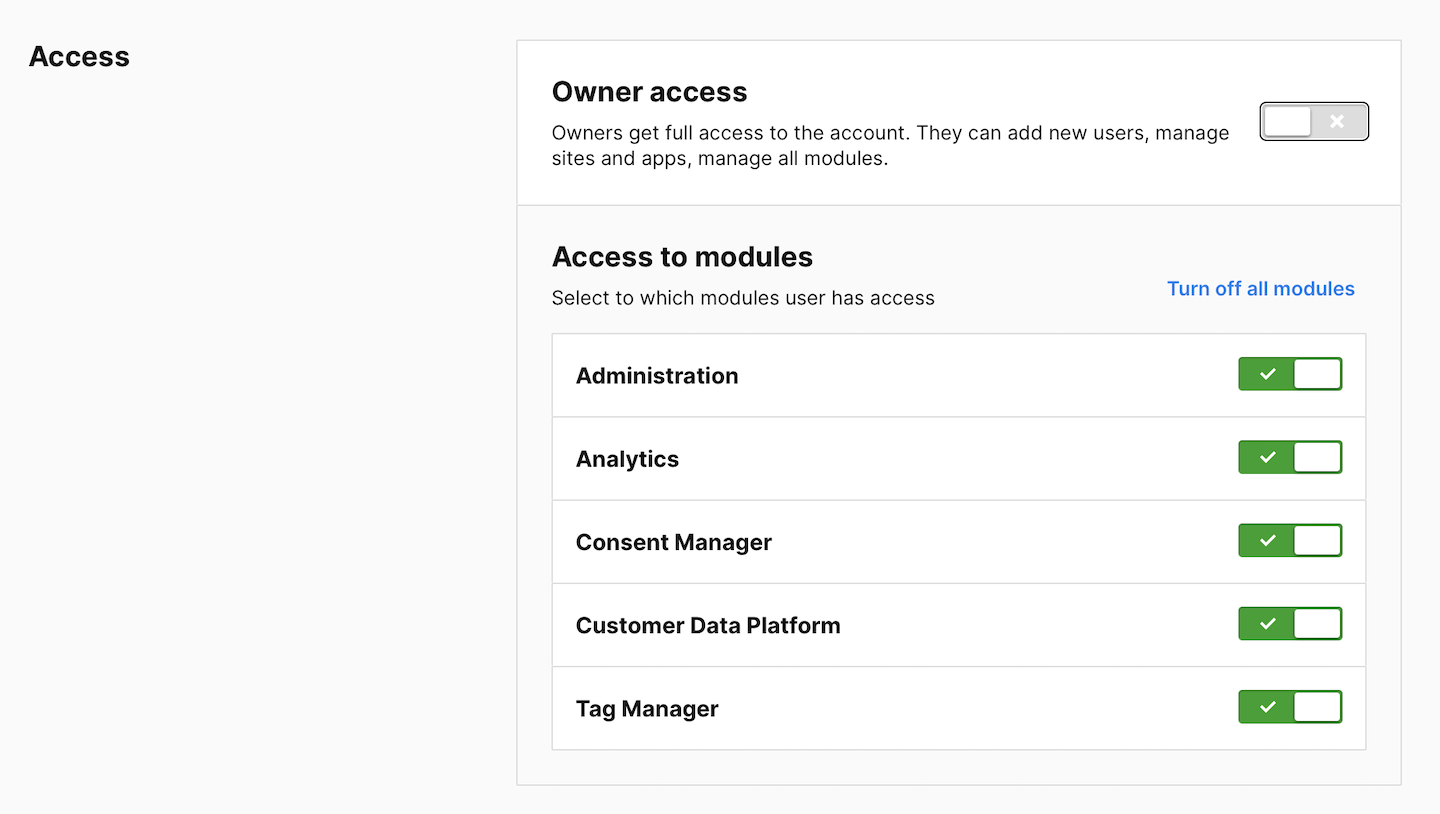Viewport: 1440px width, 814px height.
Task: Click the Consent Manager label
Action: [x=674, y=542]
